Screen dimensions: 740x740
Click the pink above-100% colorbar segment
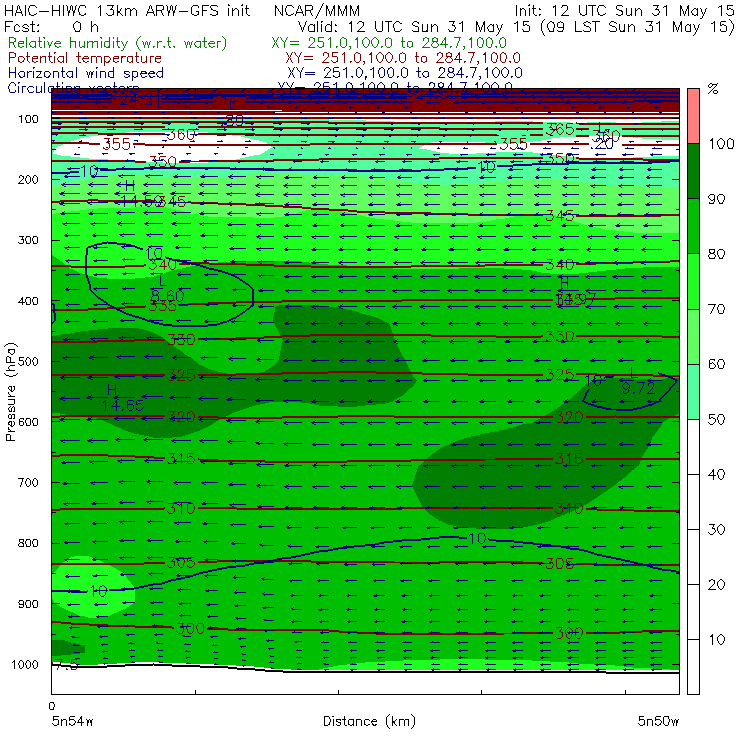693,116
